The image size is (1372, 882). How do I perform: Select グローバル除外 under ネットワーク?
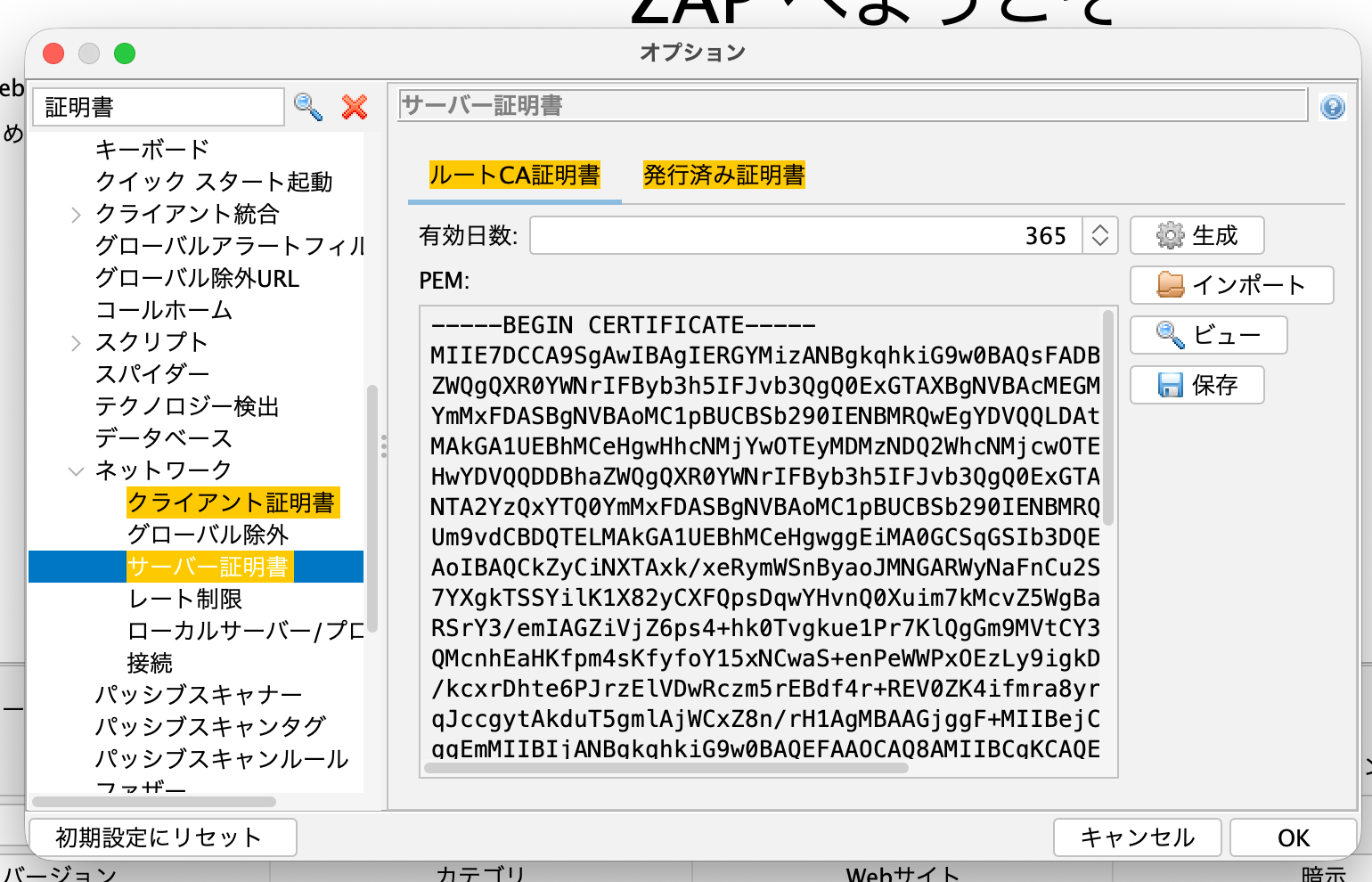pyautogui.click(x=208, y=535)
